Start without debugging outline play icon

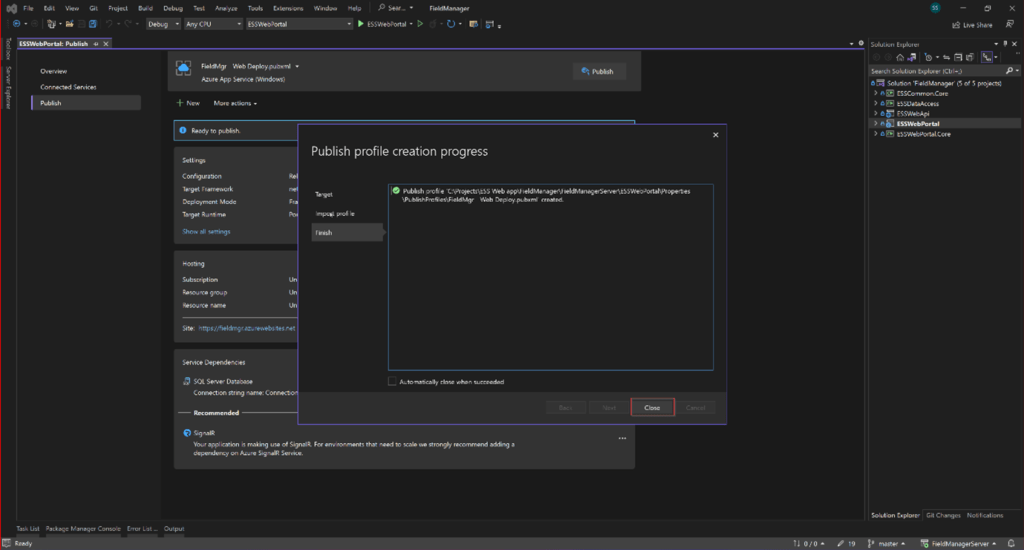coord(420,24)
